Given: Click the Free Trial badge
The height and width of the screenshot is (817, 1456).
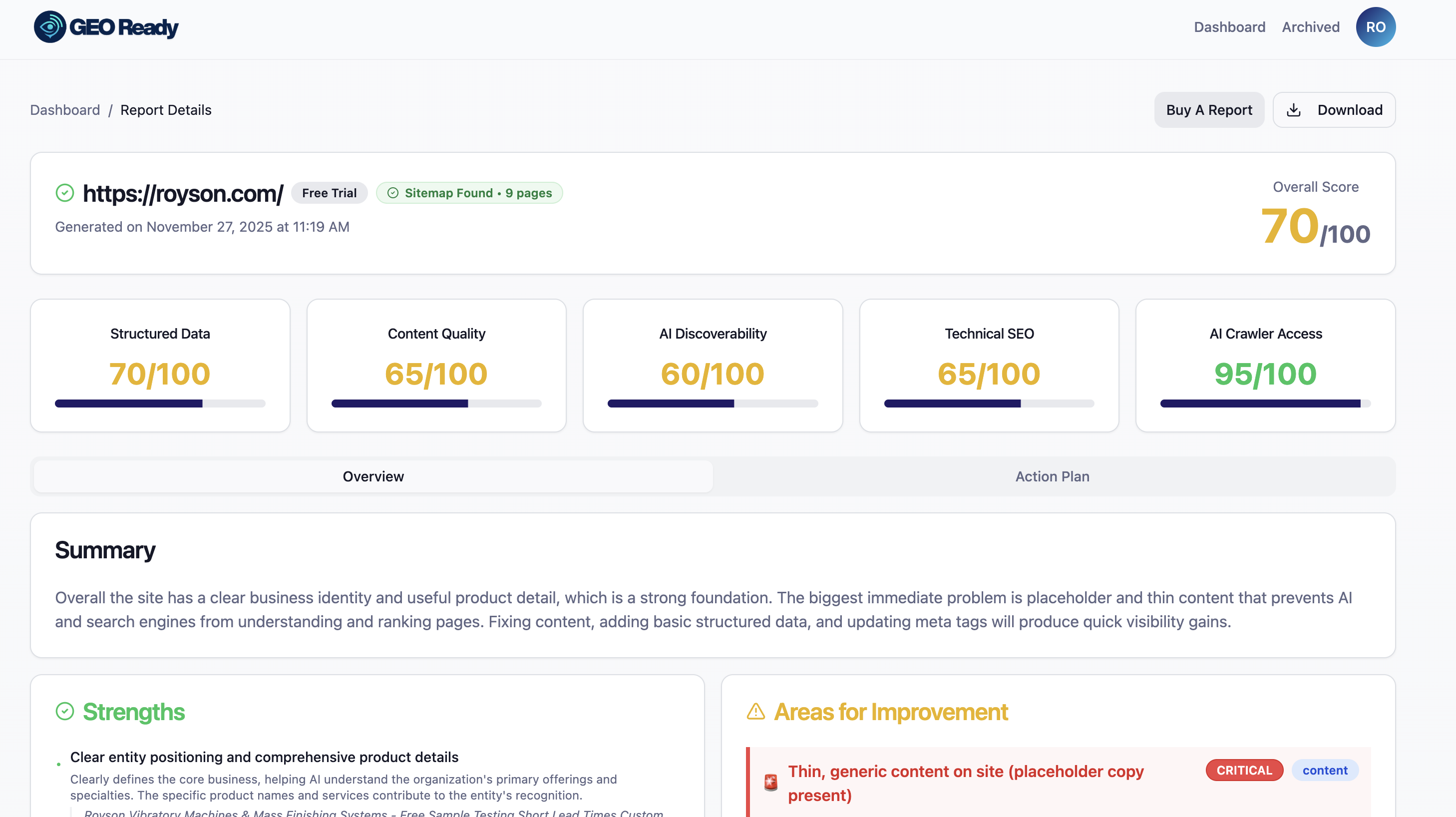Looking at the screenshot, I should coord(329,193).
